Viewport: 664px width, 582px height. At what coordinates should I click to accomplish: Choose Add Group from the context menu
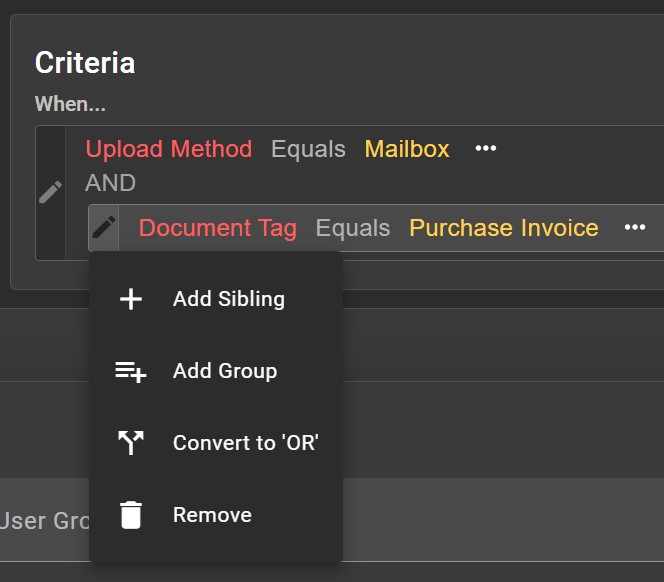(x=216, y=371)
